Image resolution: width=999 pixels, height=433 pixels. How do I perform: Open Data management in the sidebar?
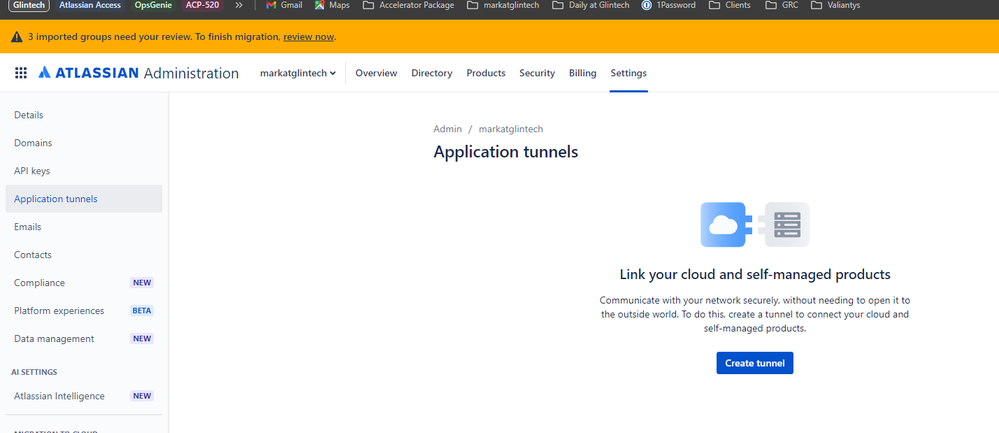(83, 339)
